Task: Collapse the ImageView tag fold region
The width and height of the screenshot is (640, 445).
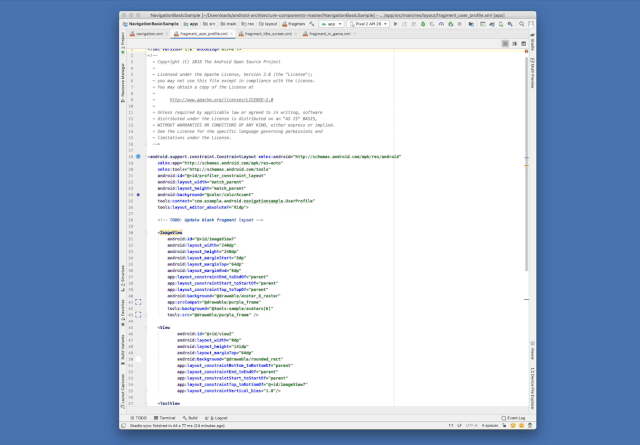Action: (x=145, y=232)
